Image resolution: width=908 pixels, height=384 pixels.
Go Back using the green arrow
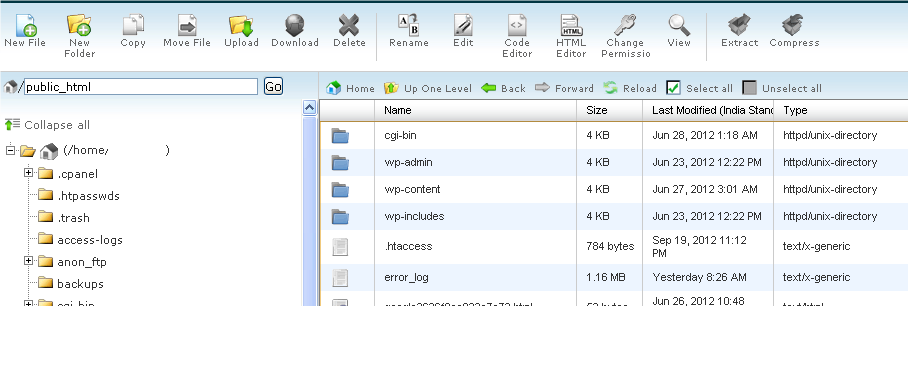click(503, 88)
